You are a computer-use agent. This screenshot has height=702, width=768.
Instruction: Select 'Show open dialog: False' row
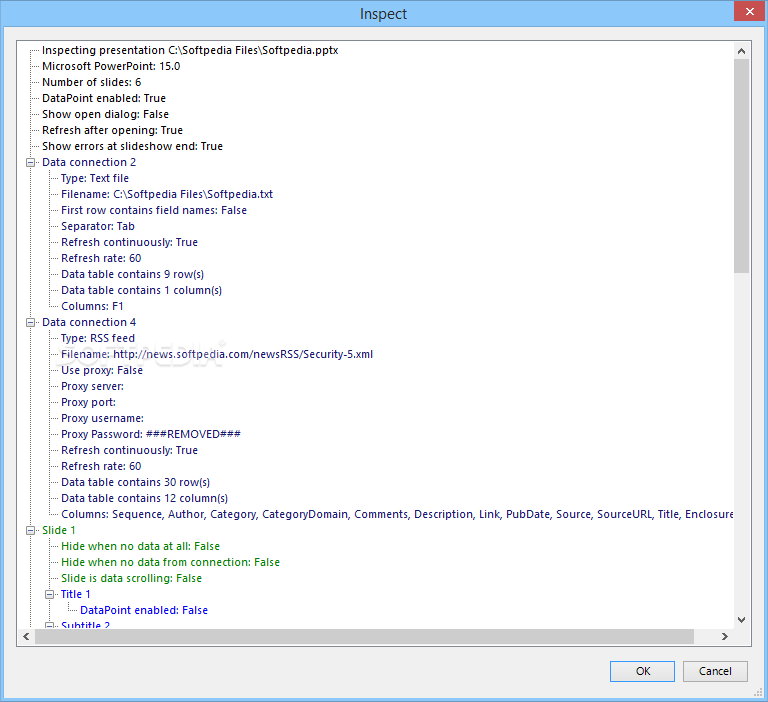[105, 114]
